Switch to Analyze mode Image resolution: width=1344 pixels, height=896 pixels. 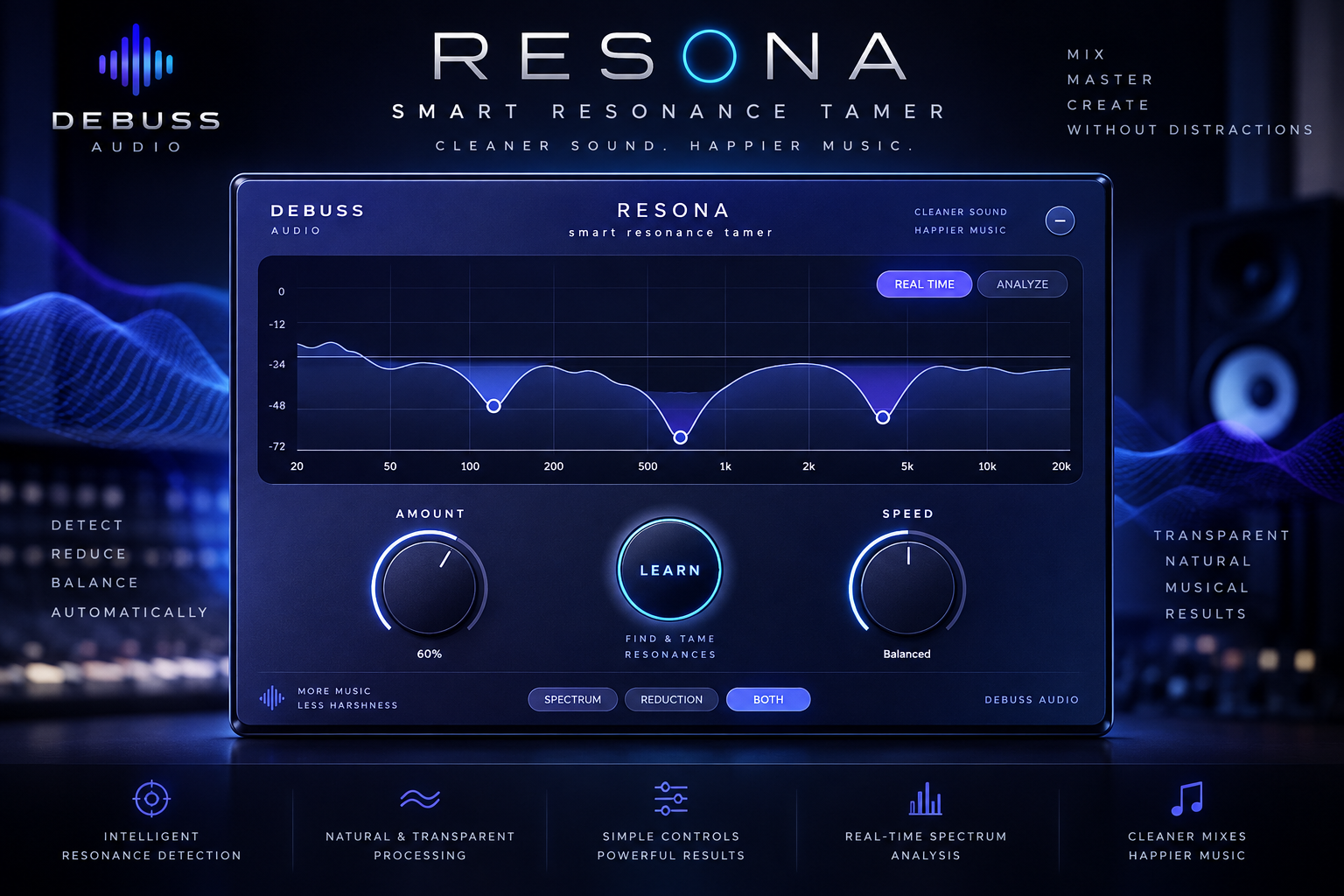[x=1022, y=284]
